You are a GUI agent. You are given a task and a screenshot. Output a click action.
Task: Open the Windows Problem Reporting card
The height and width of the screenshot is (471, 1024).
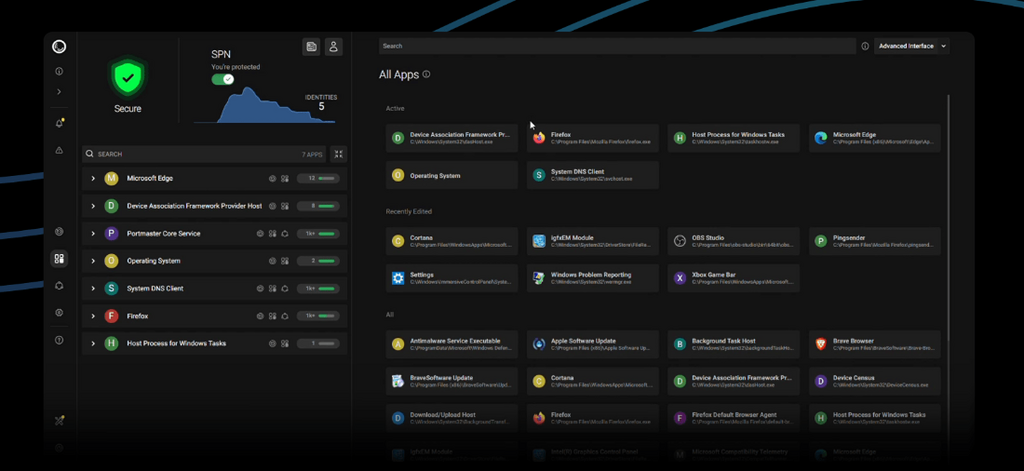click(593, 278)
